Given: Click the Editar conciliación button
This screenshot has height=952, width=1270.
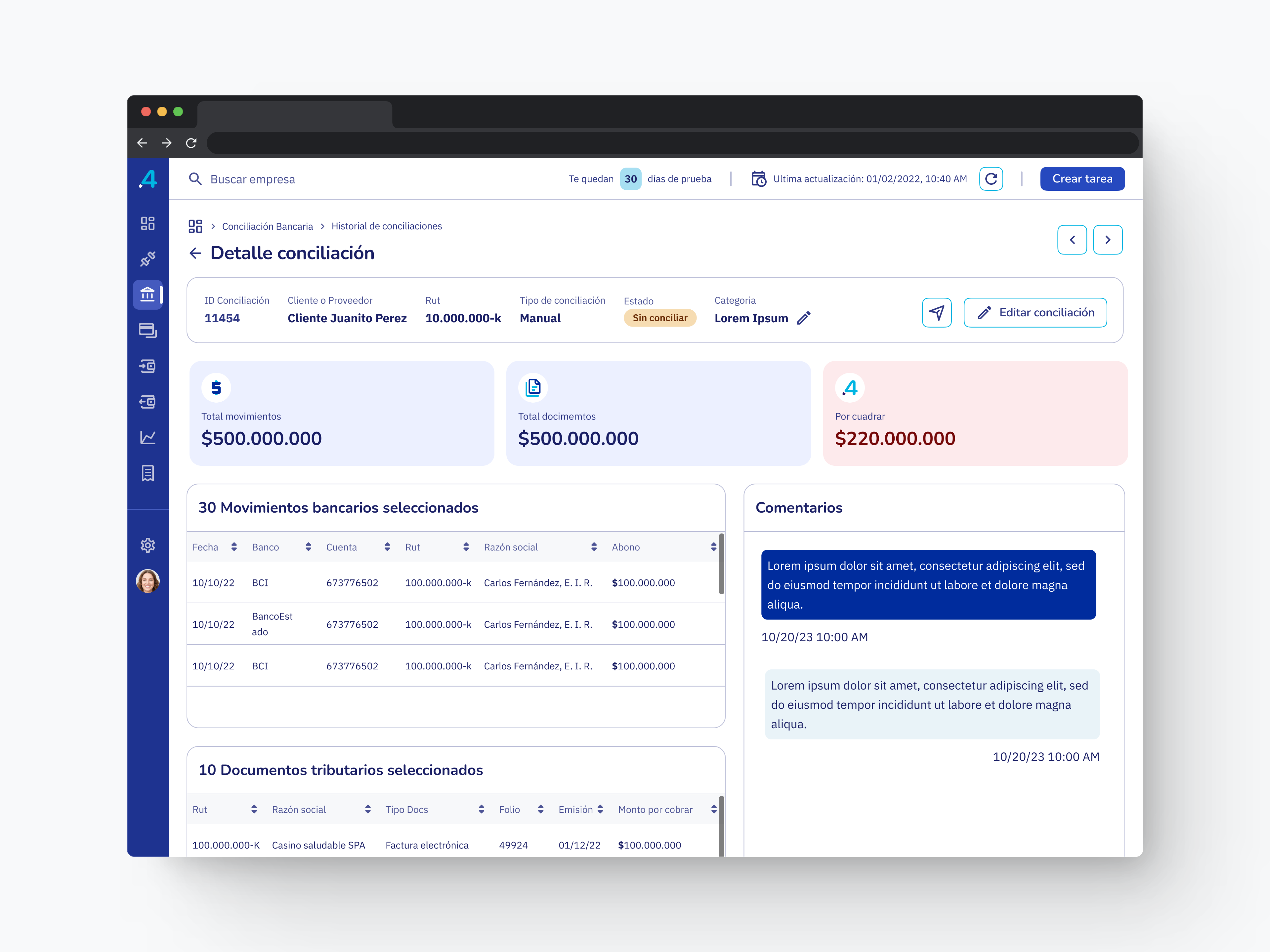Looking at the screenshot, I should 1035,313.
